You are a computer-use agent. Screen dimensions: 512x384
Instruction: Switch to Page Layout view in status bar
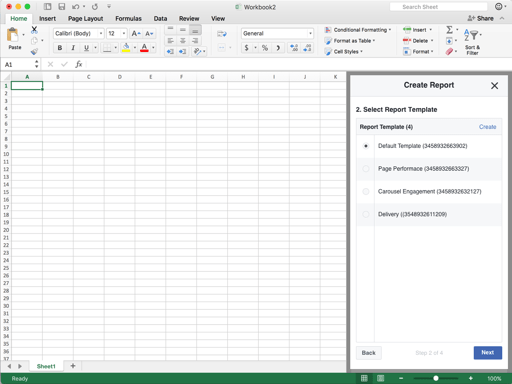(380, 378)
